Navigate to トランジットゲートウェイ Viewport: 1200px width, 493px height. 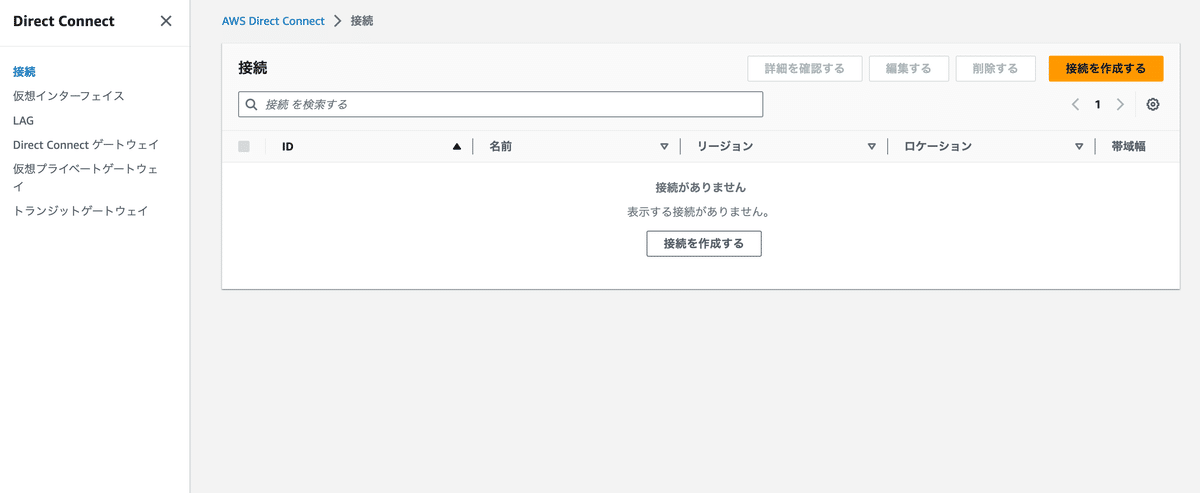(80, 211)
